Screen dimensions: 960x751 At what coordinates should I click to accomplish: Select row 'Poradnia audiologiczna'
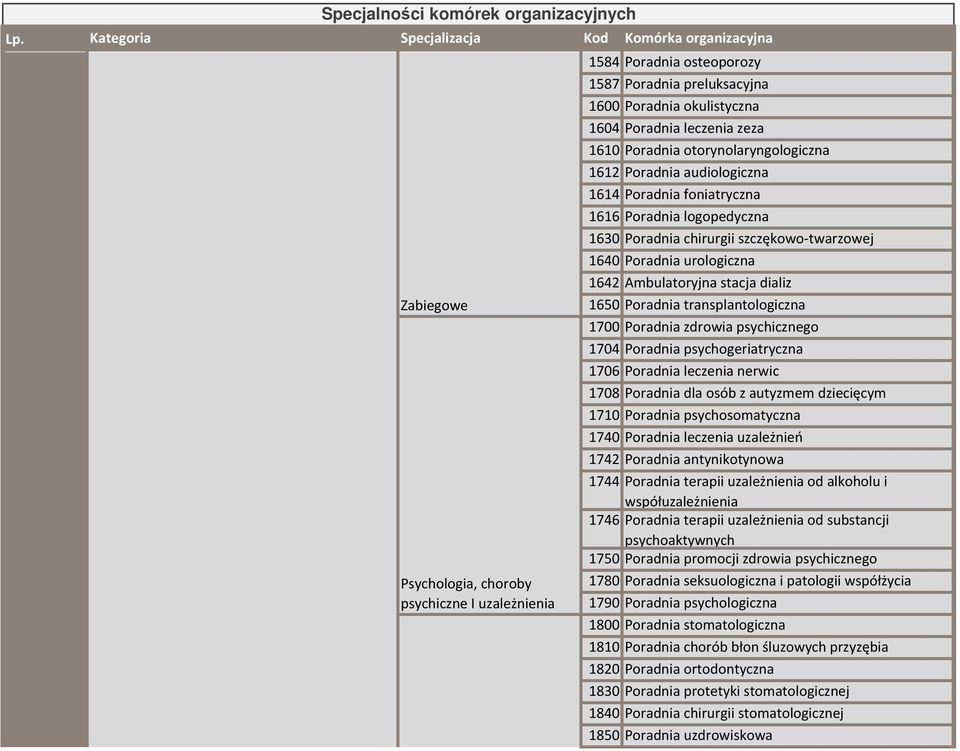click(787, 172)
